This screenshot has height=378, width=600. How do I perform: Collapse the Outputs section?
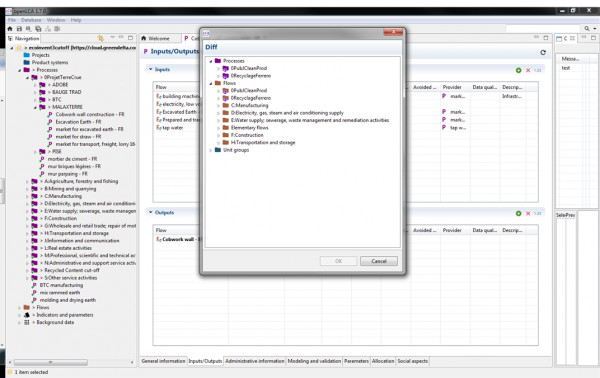pos(150,212)
